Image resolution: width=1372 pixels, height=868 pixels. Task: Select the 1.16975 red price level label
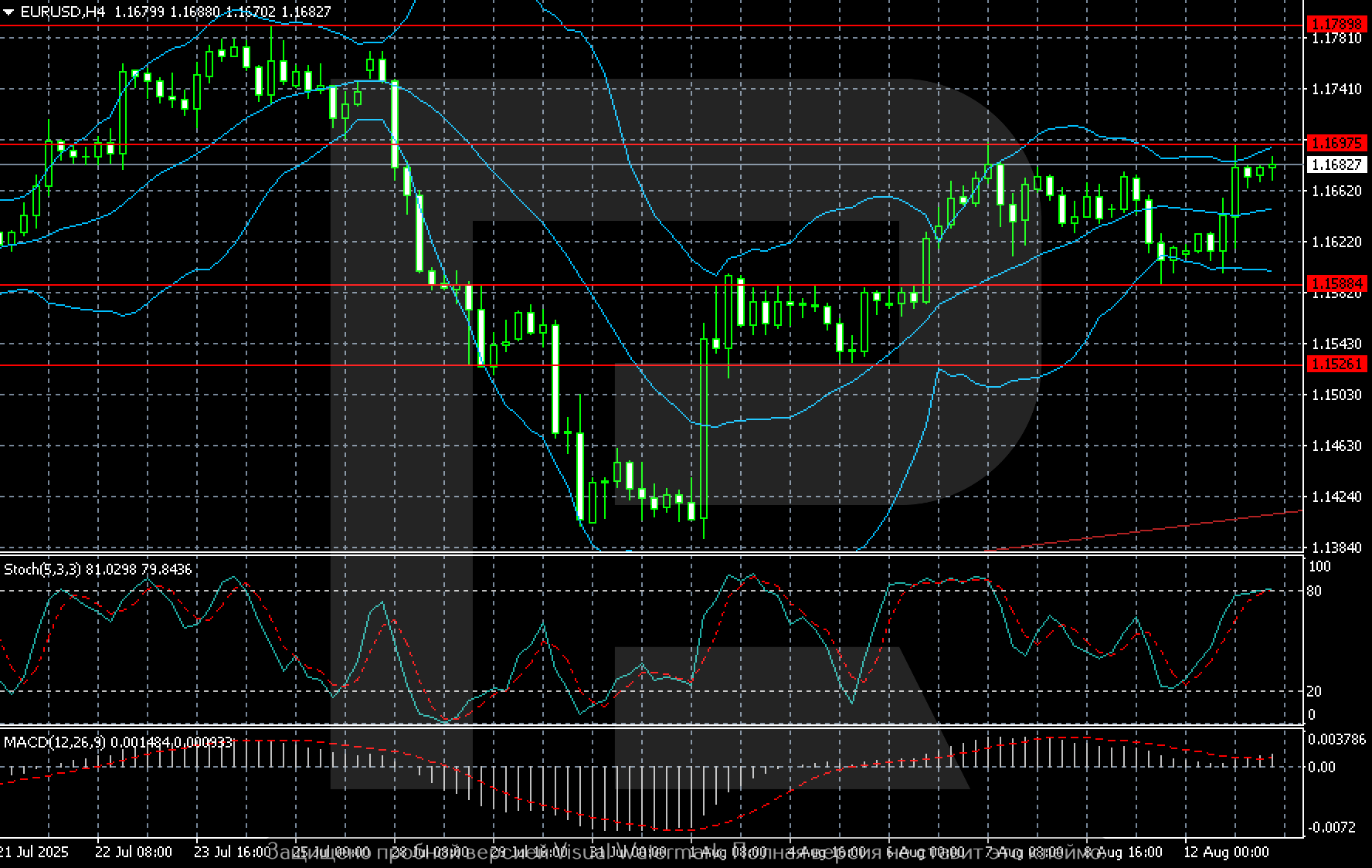tap(1336, 143)
